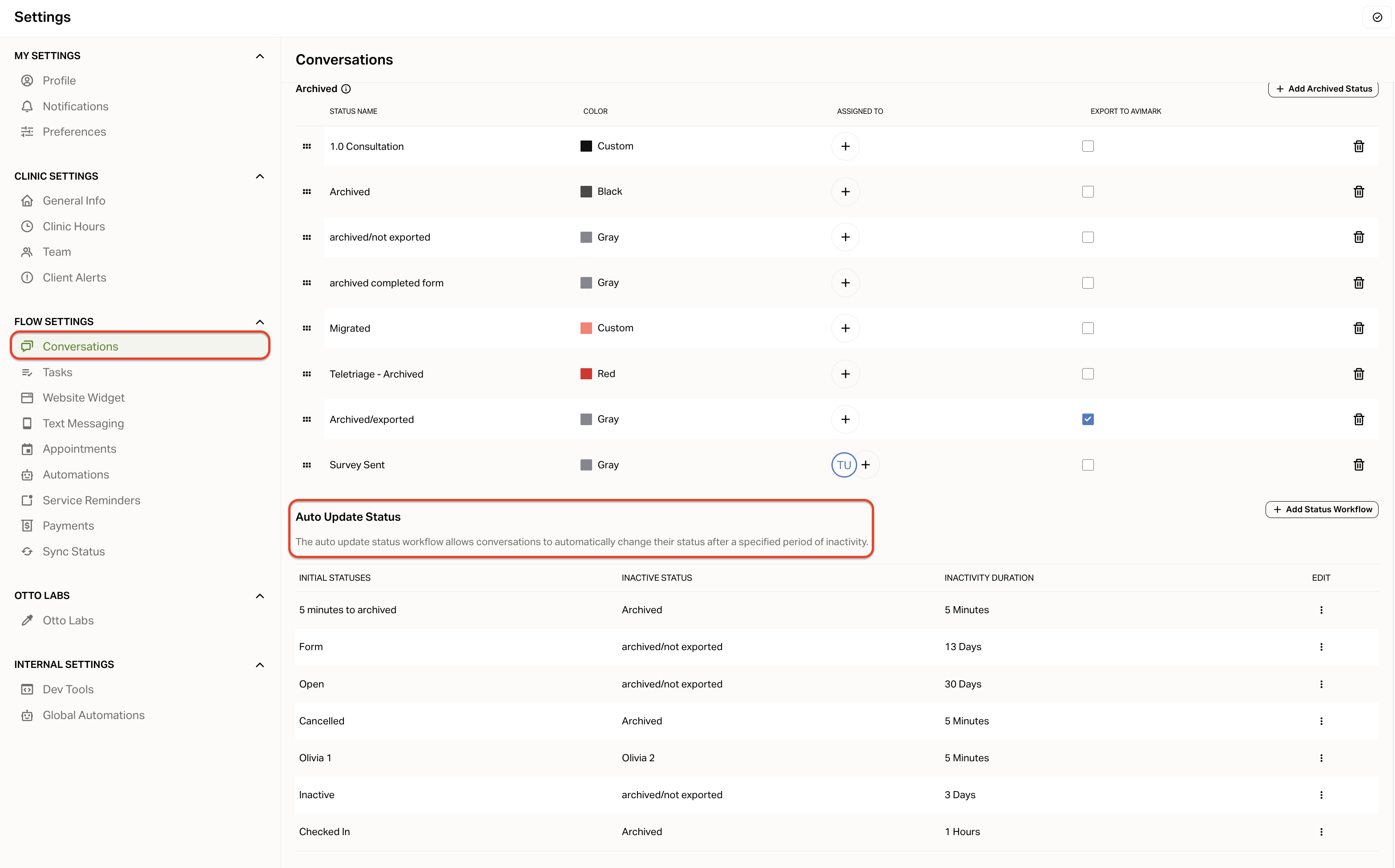Screen dimensions: 1395x868
Task: Delete the Archived/exported status
Action: 1358,420
